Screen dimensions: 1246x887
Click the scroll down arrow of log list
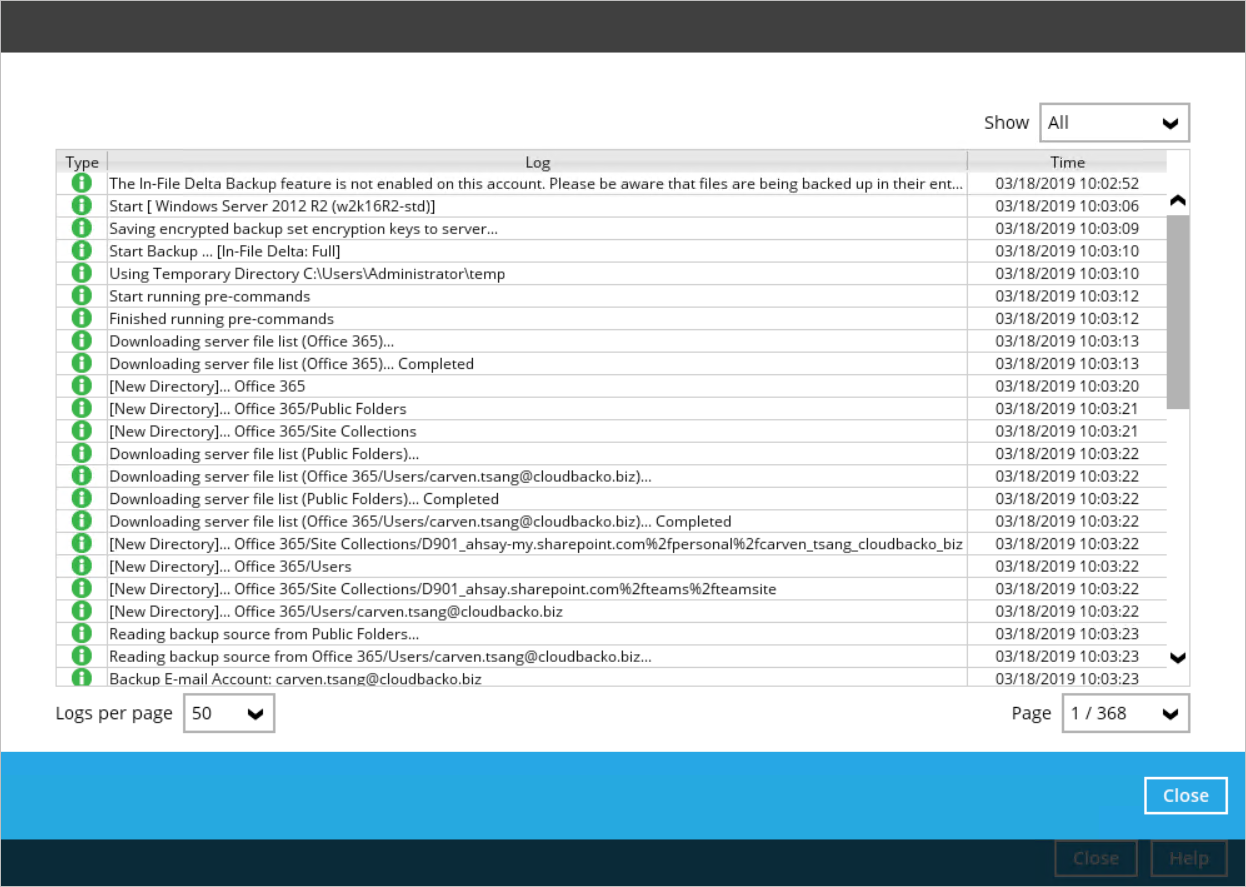(1177, 657)
